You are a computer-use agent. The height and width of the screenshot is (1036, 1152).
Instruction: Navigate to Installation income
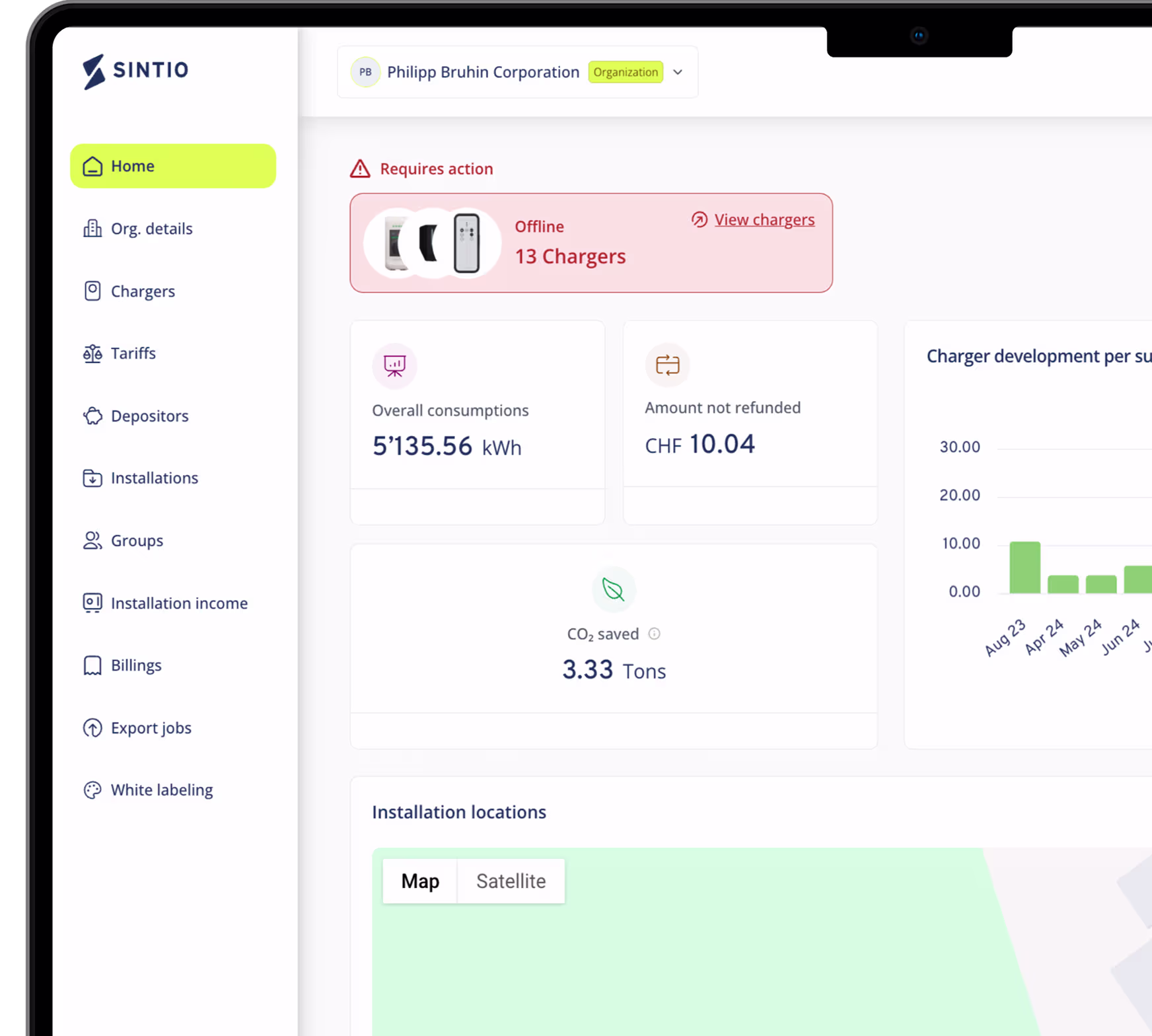173,603
